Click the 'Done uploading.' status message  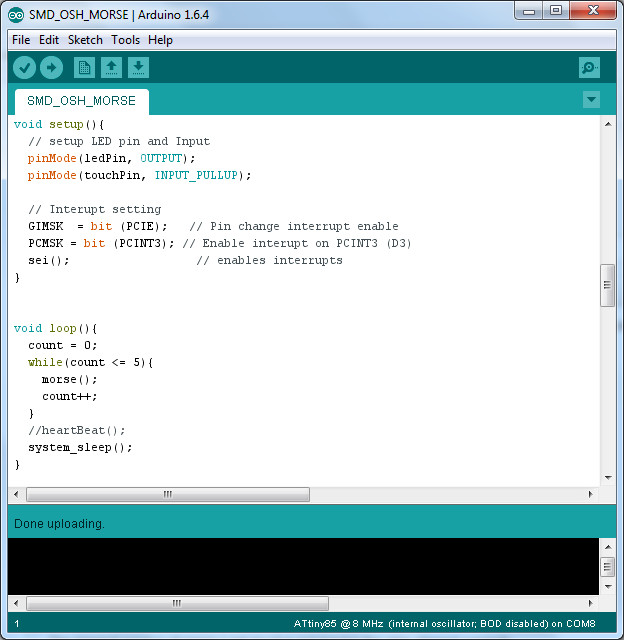pyautogui.click(x=59, y=524)
